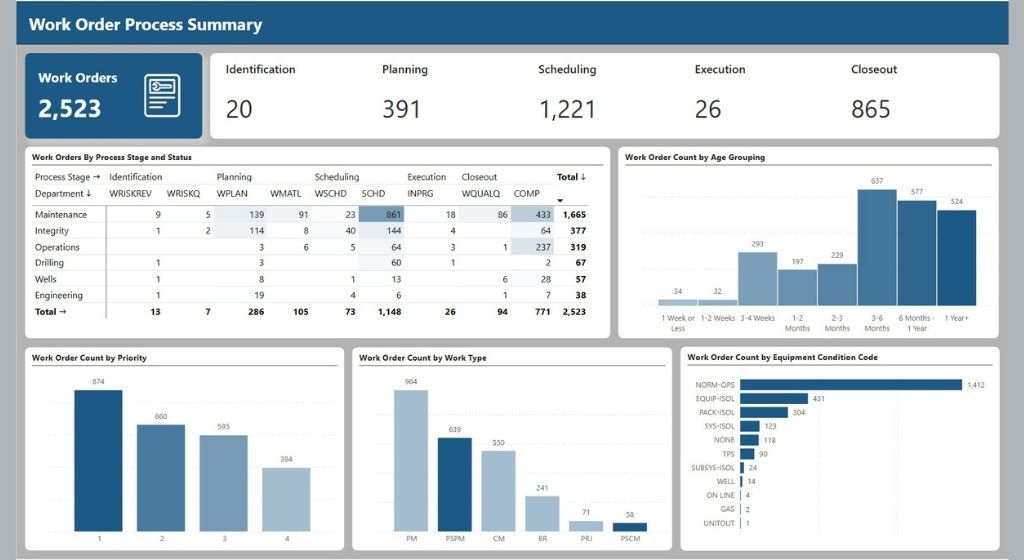Click the WRISKREV column header

coord(131,194)
